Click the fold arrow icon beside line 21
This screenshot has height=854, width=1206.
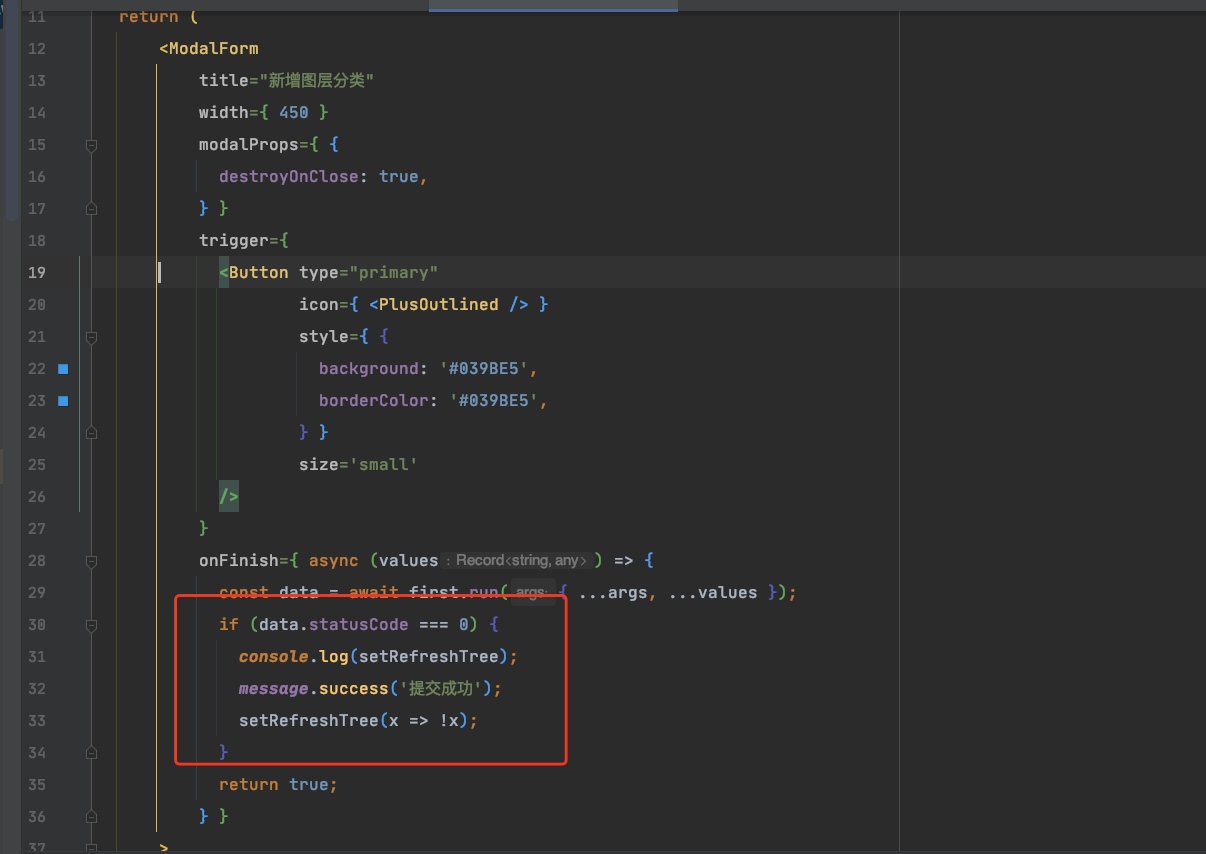pos(91,338)
